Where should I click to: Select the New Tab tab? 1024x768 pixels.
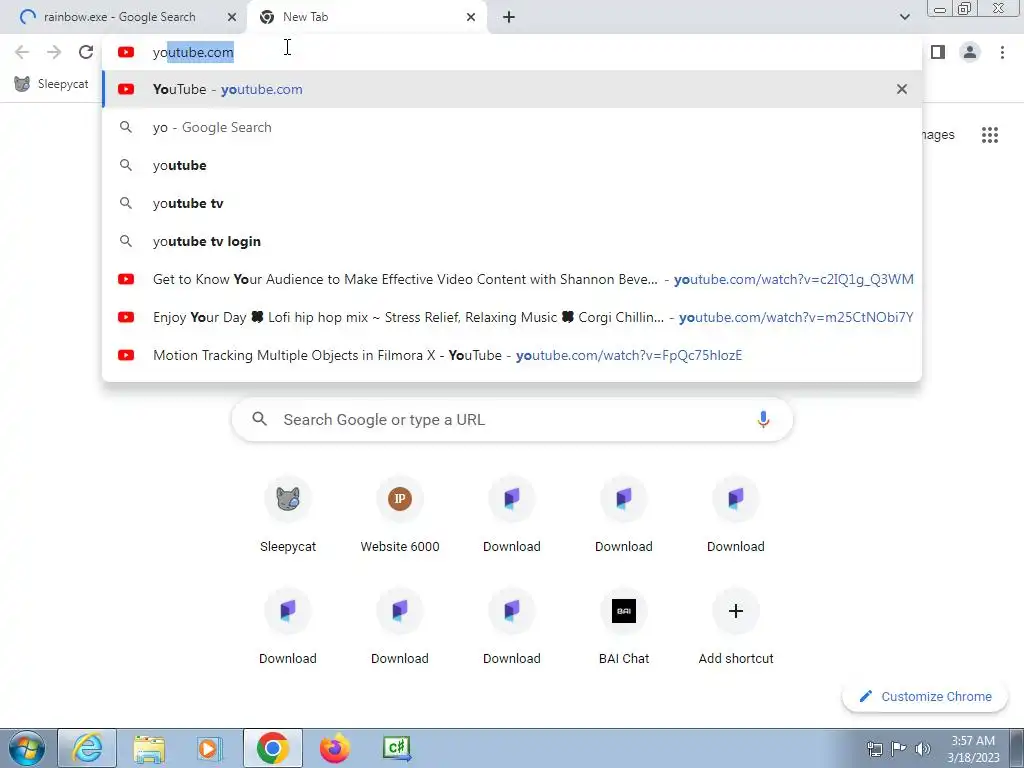coord(366,17)
